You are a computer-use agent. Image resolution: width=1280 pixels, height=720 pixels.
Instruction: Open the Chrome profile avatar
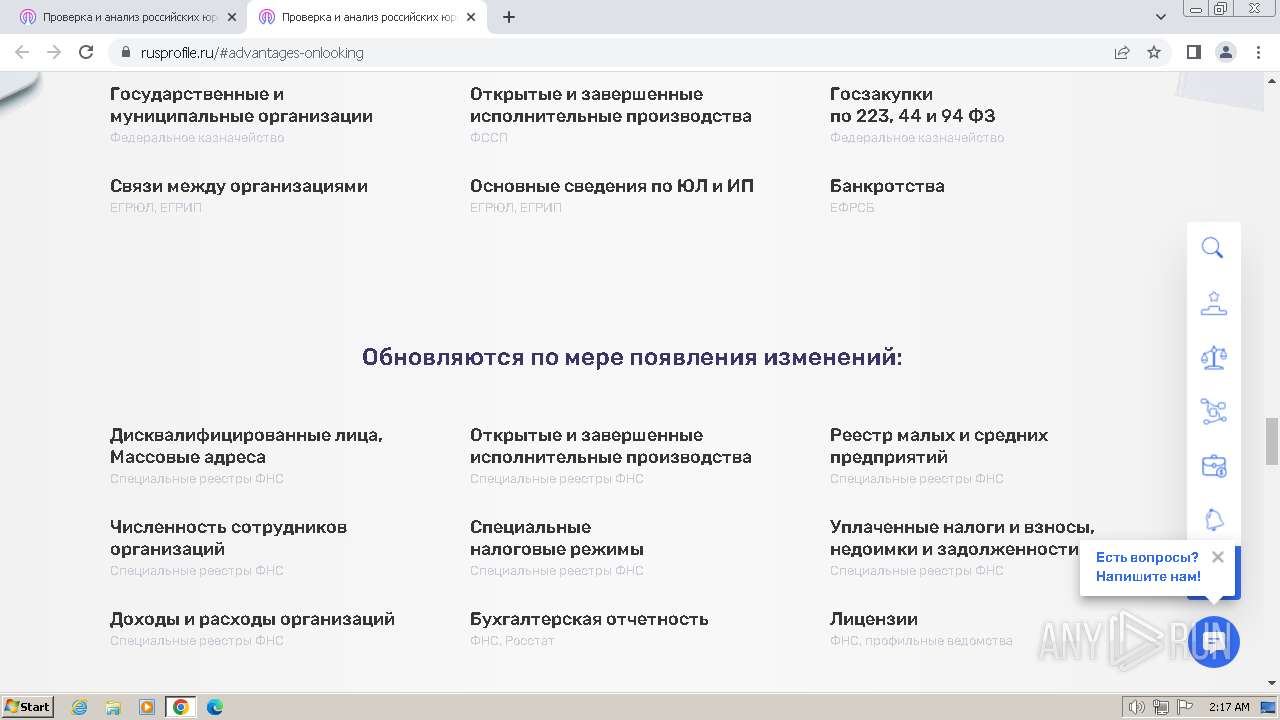coord(1226,52)
